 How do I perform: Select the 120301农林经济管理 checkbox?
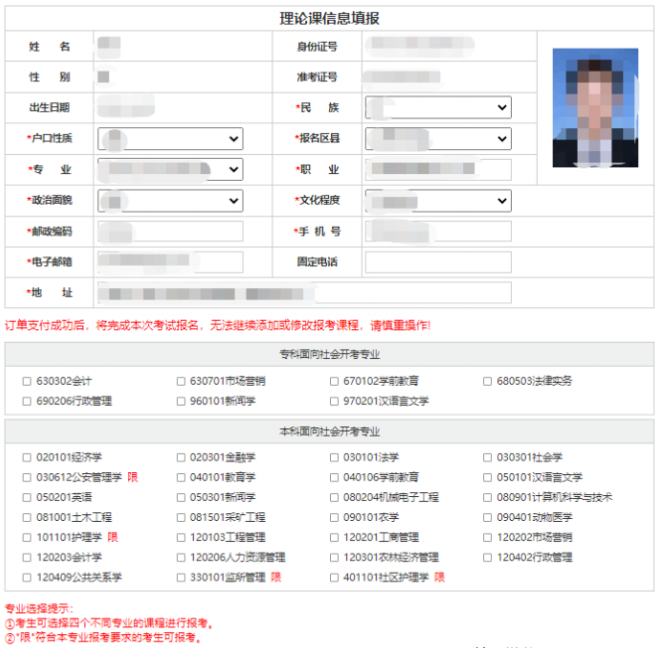click(x=334, y=558)
